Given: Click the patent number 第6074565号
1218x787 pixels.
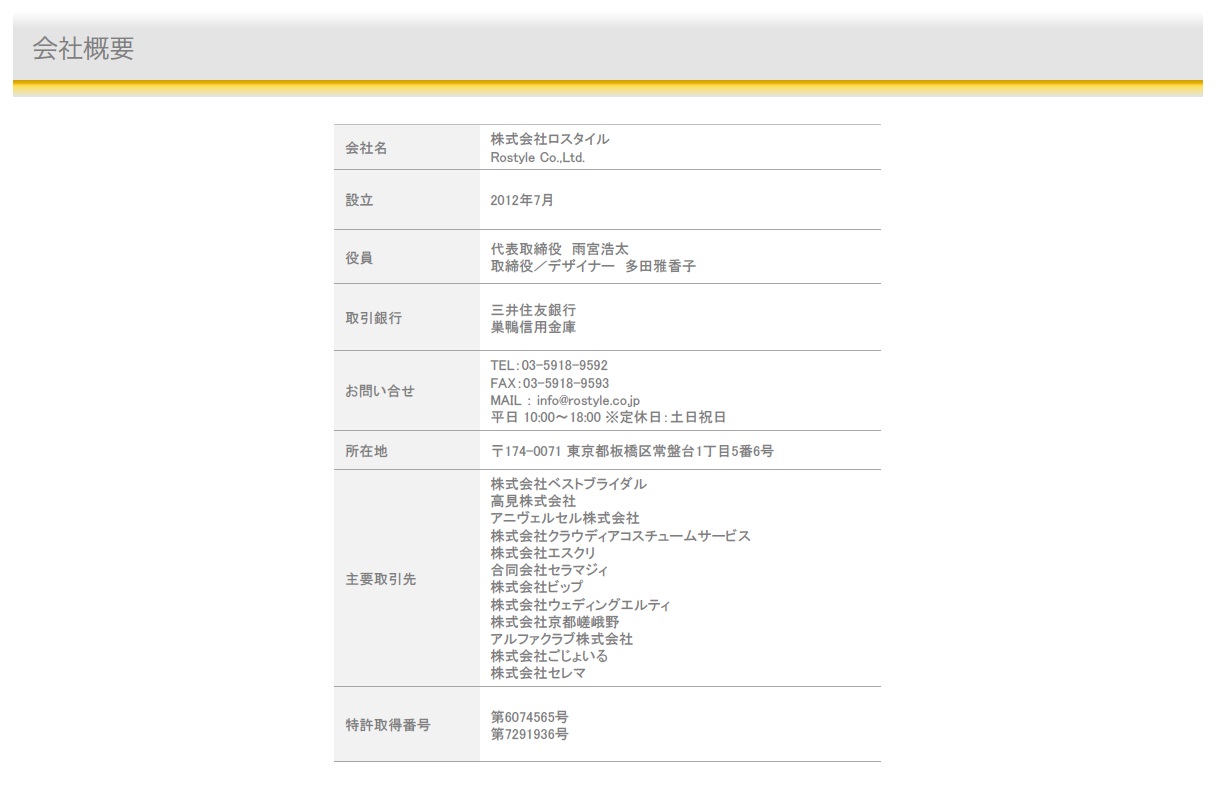Looking at the screenshot, I should [530, 717].
